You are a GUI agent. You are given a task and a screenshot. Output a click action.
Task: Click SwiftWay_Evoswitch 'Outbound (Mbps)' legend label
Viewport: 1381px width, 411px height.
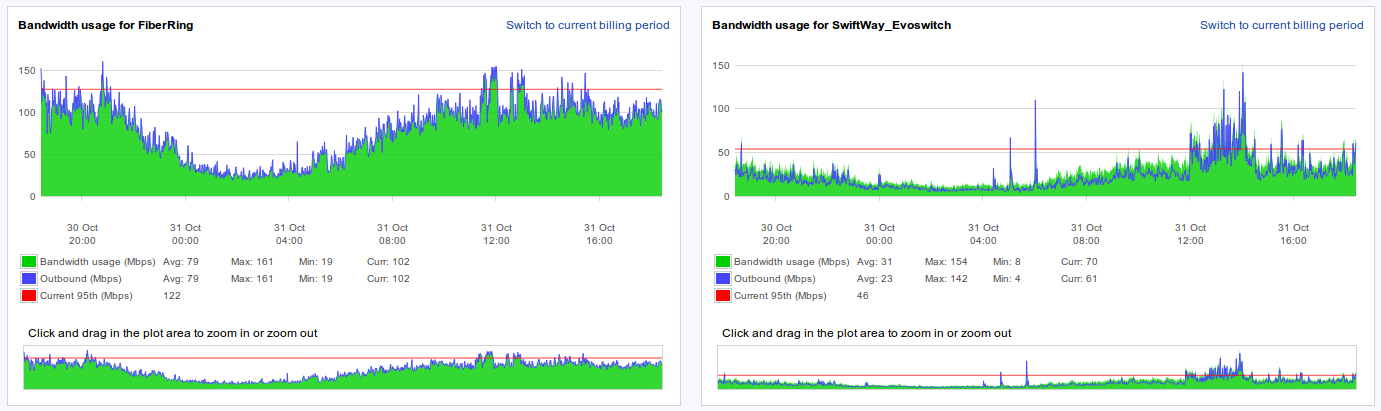pos(773,279)
